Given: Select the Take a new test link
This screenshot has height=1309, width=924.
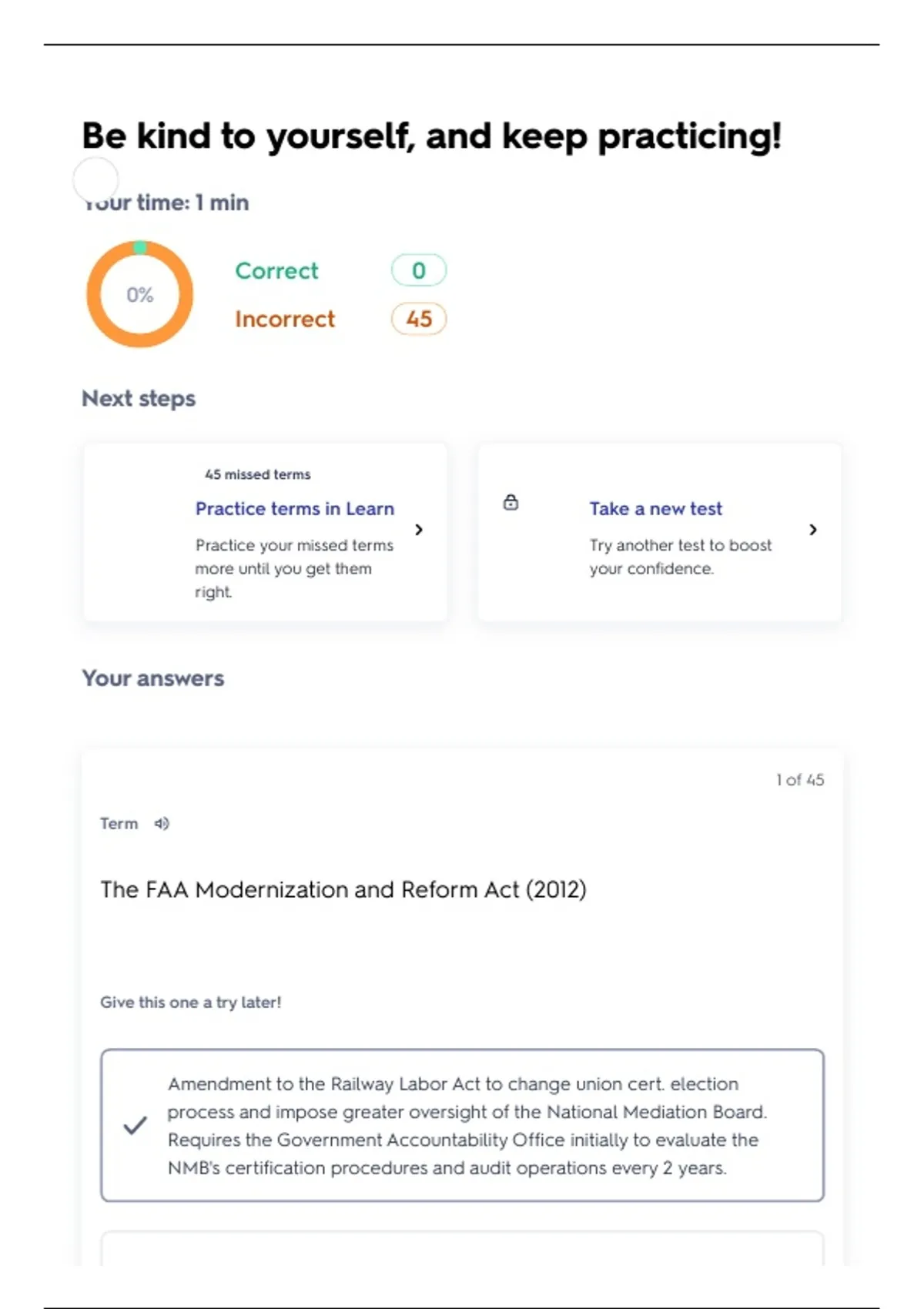Looking at the screenshot, I should [x=655, y=509].
